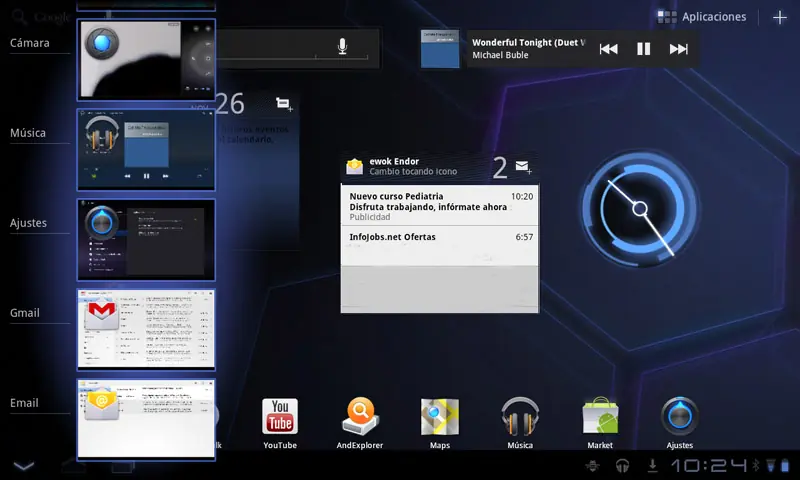The image size is (800, 480).
Task: Click the compose new email icon
Action: pyautogui.click(x=522, y=167)
